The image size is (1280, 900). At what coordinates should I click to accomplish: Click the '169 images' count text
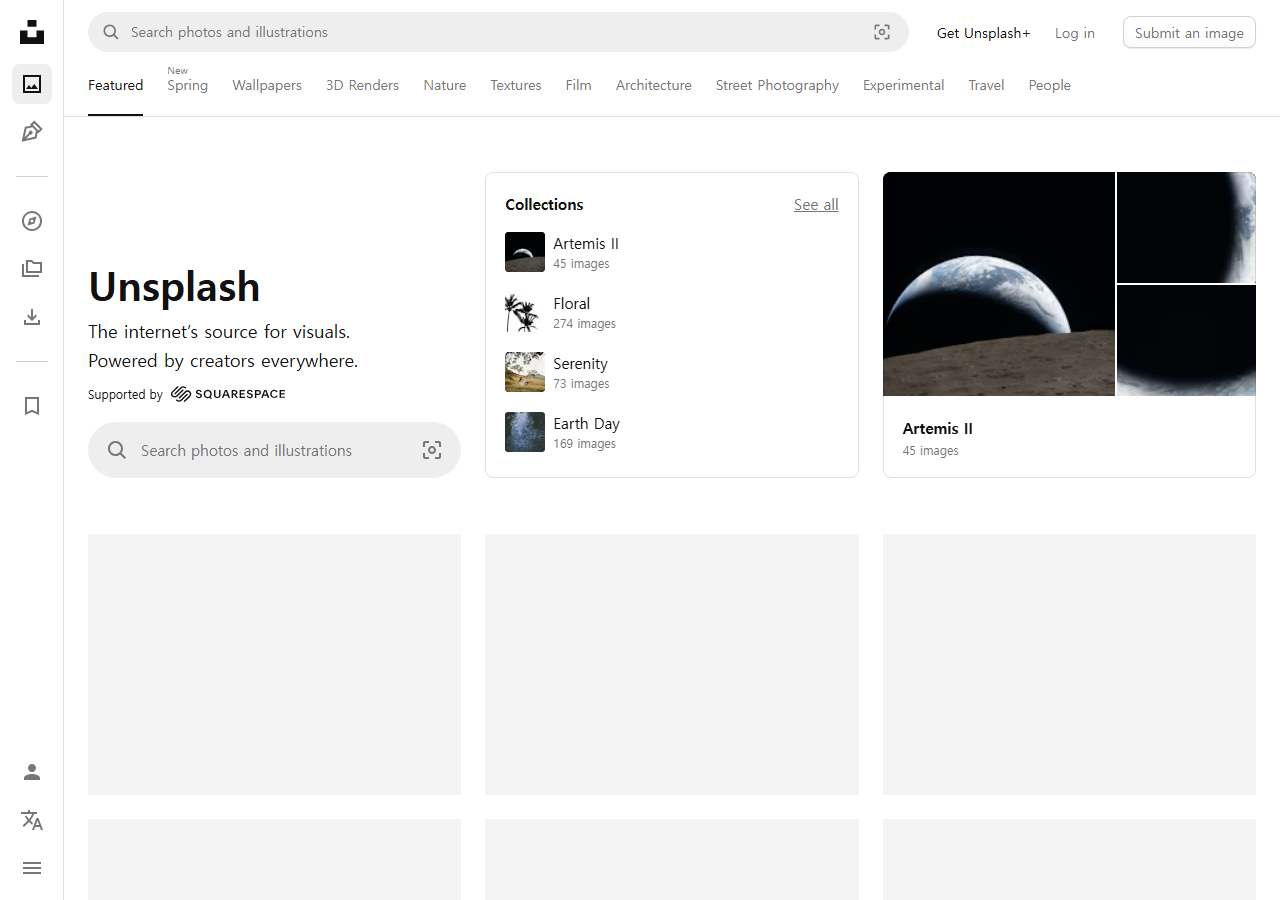(584, 444)
